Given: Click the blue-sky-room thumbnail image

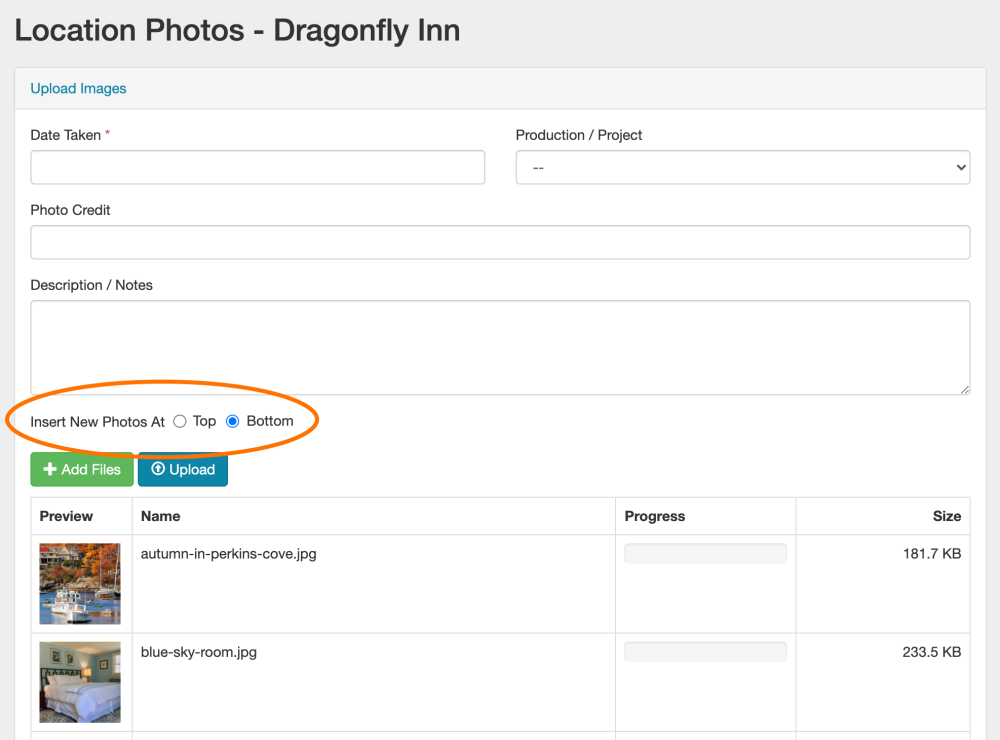Looking at the screenshot, I should tap(80, 682).
